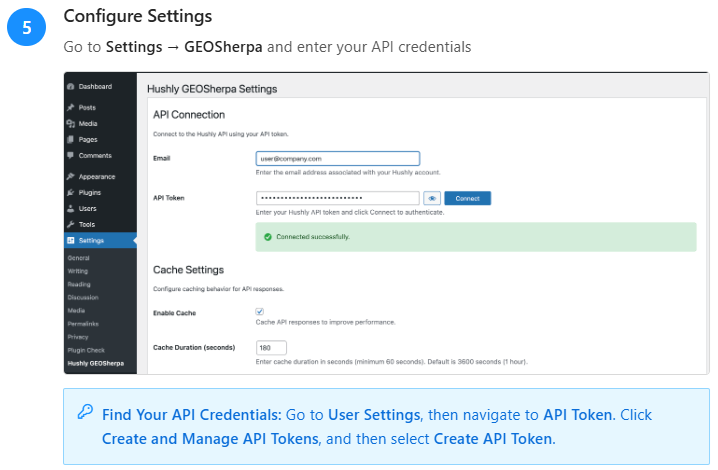
Task: Click the Media icon beside Posts
Action: pyautogui.click(x=71, y=123)
